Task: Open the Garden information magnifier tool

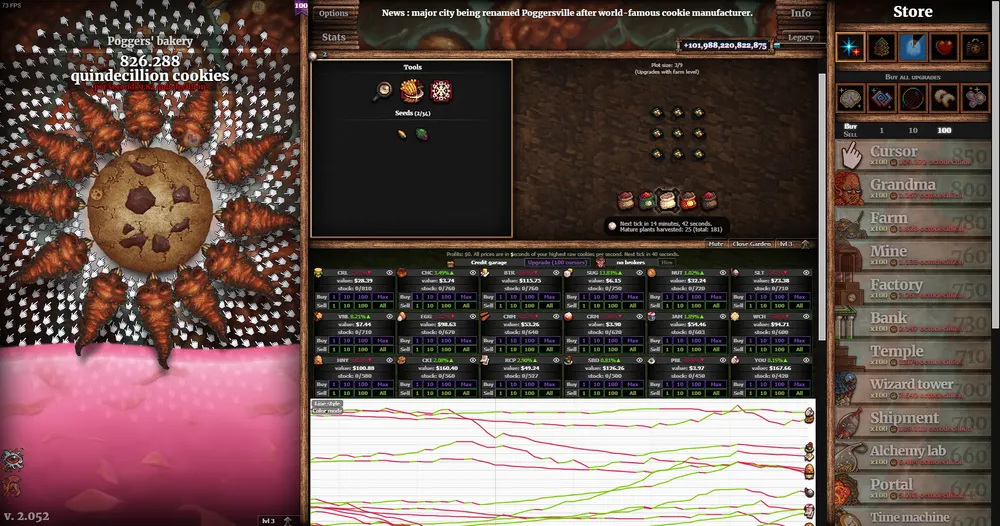Action: (383, 92)
